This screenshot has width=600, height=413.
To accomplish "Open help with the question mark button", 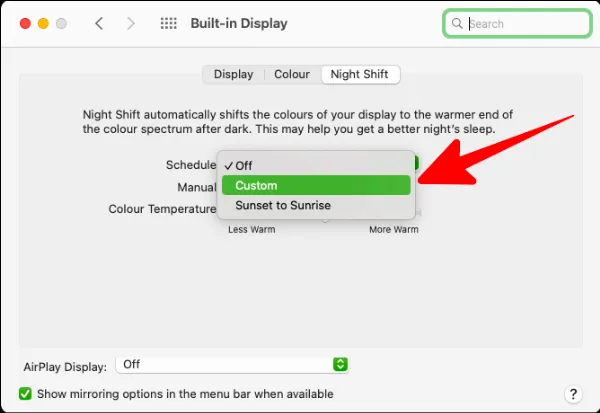I will (x=573, y=394).
